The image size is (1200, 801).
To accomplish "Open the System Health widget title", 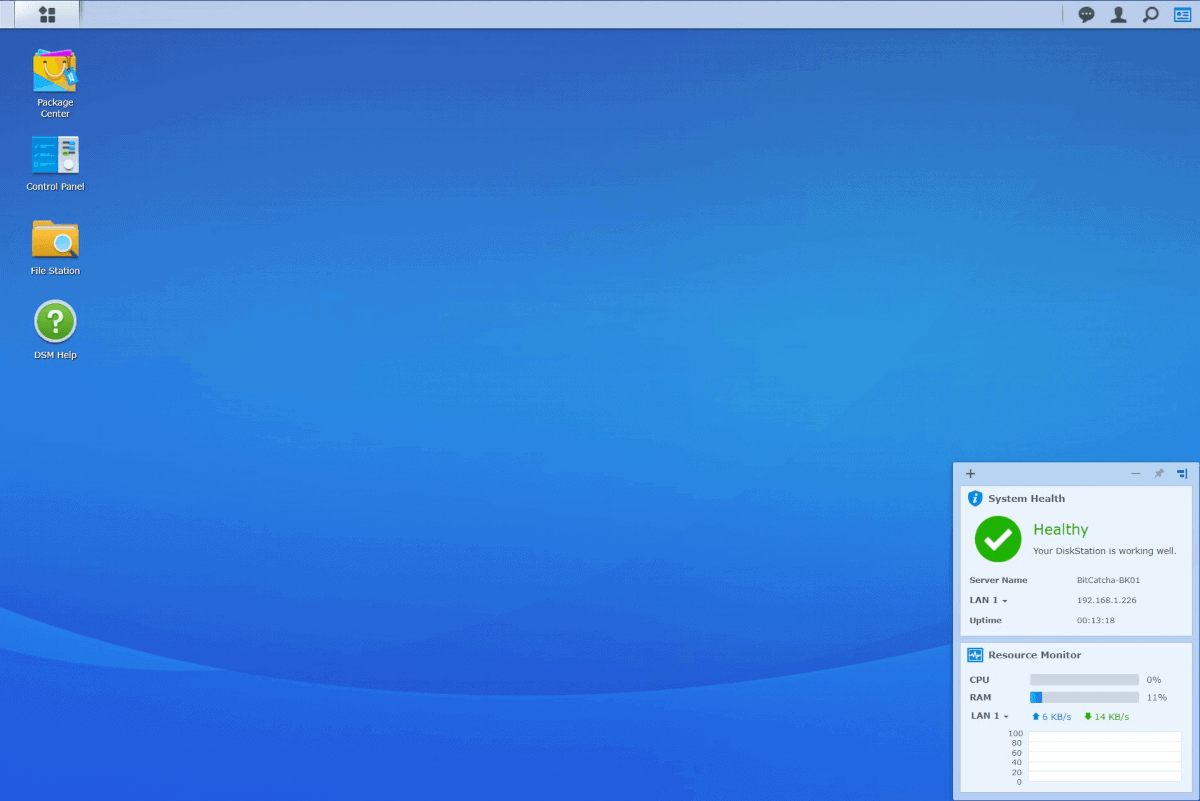I will pyautogui.click(x=1026, y=498).
